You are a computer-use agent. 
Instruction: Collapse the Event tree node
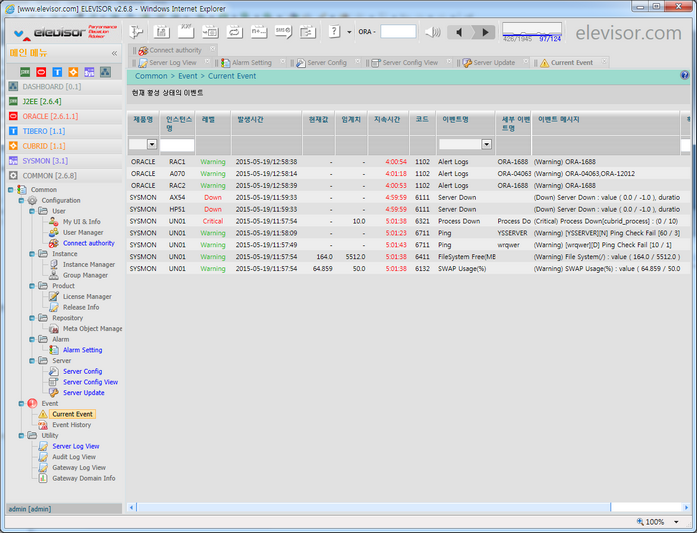[x=21, y=403]
